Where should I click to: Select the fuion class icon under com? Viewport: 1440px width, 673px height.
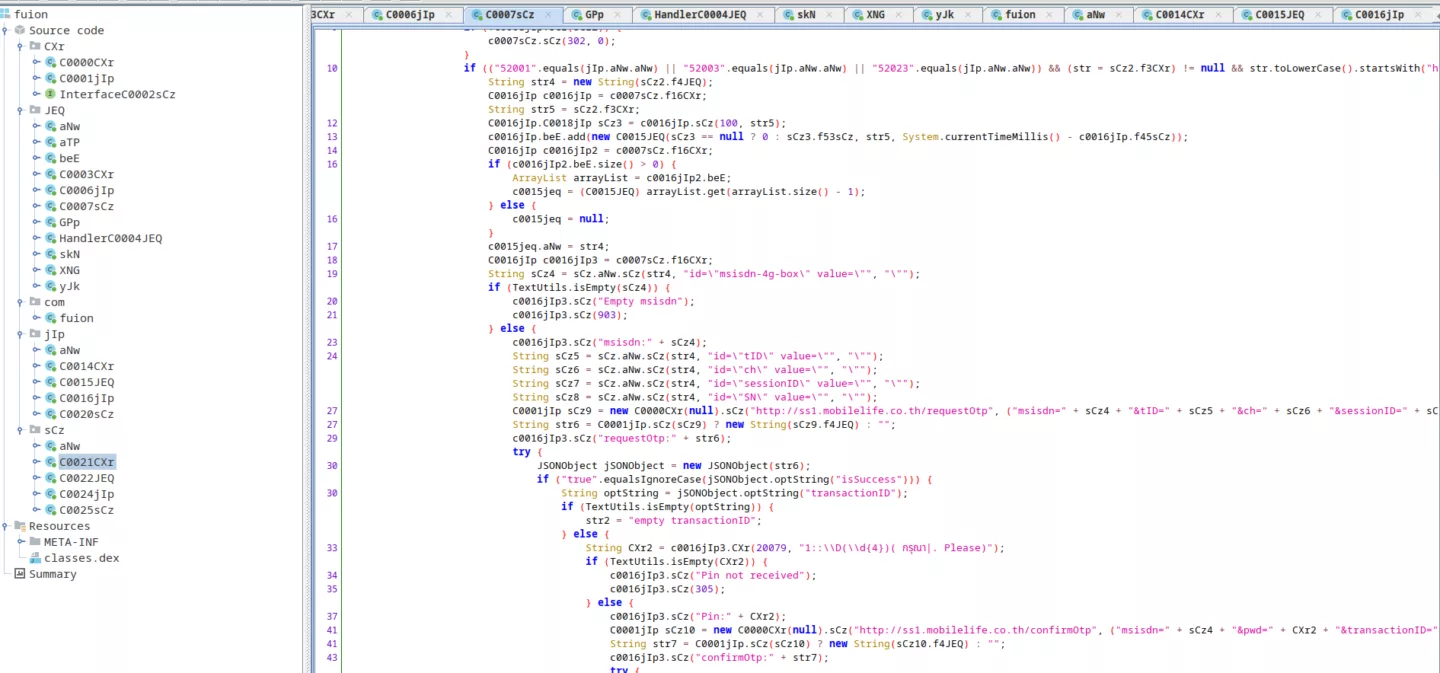[x=50, y=318]
